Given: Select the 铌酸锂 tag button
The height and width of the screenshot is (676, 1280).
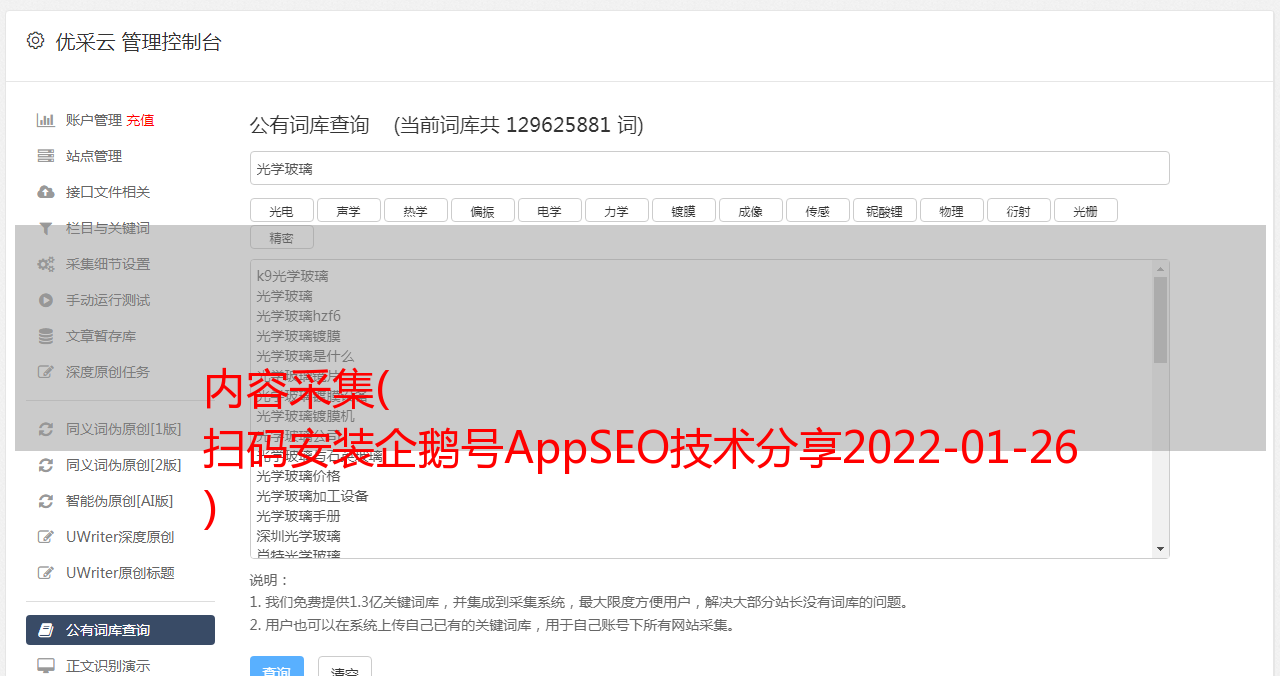Looking at the screenshot, I should (x=884, y=210).
